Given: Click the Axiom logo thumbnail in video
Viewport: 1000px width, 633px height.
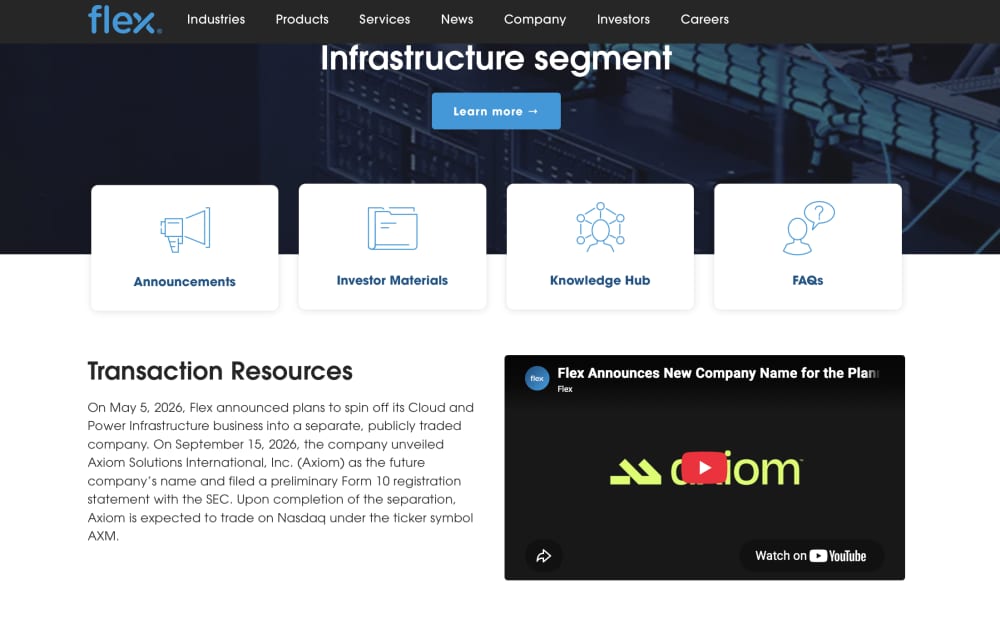Looking at the screenshot, I should [x=705, y=470].
